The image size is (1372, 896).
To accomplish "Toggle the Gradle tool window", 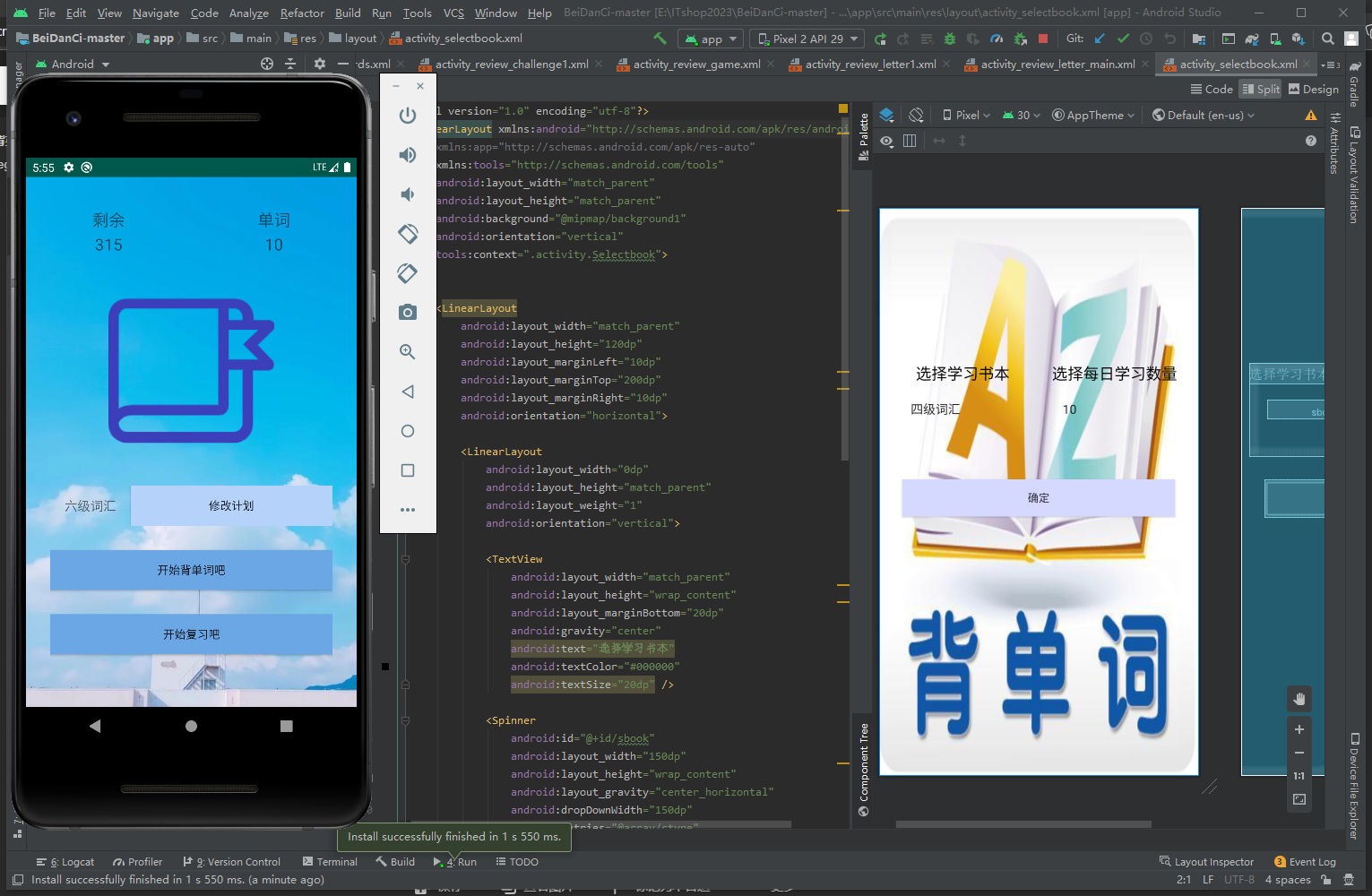I will tap(1354, 85).
